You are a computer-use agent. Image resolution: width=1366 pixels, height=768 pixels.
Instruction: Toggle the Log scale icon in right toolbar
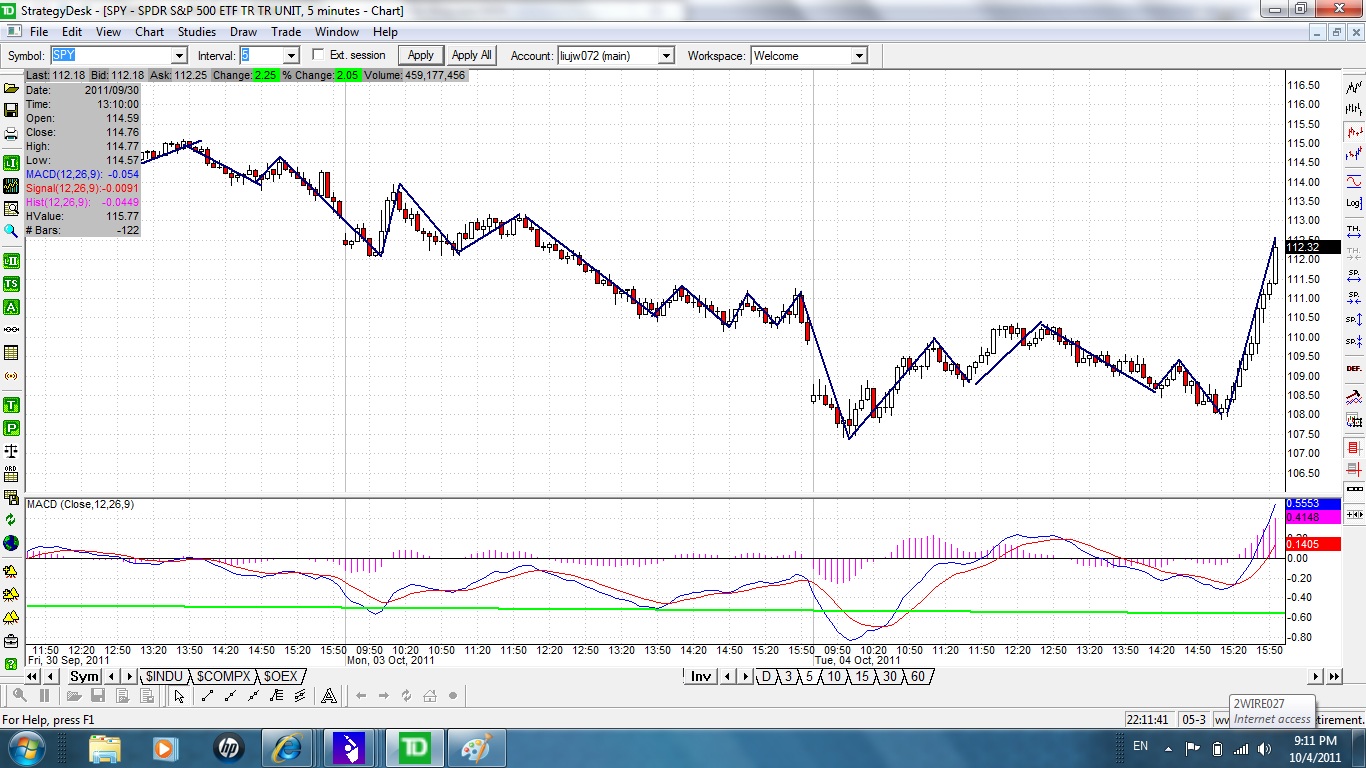1354,203
